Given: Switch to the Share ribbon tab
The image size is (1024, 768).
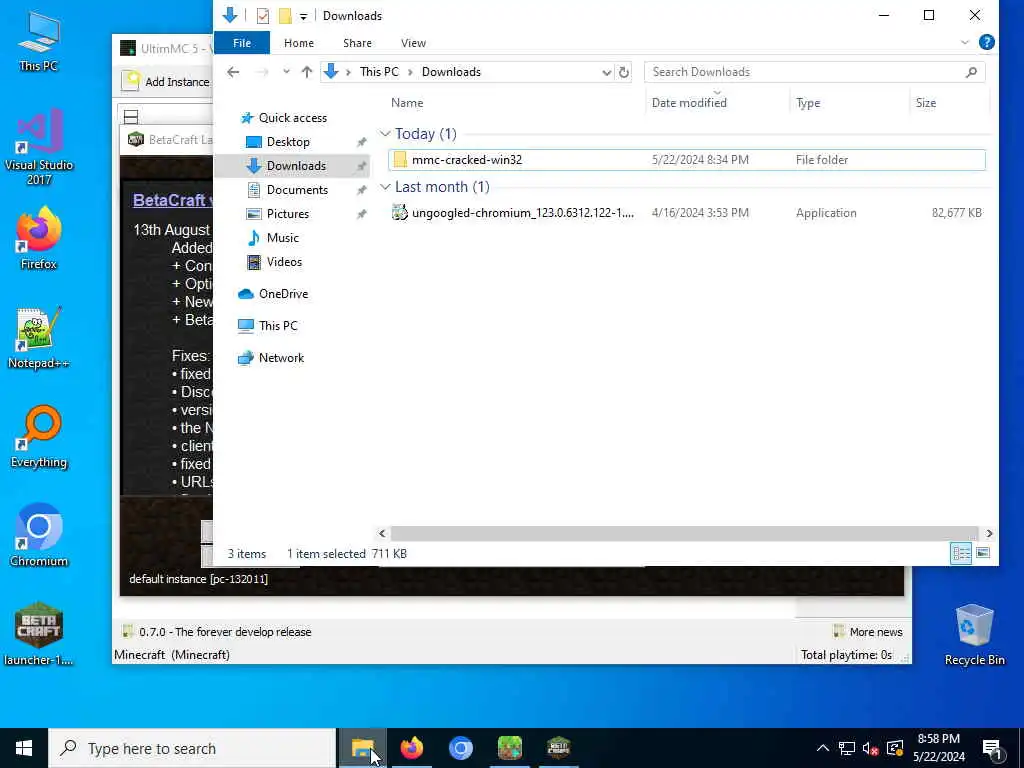Looking at the screenshot, I should [x=357, y=43].
